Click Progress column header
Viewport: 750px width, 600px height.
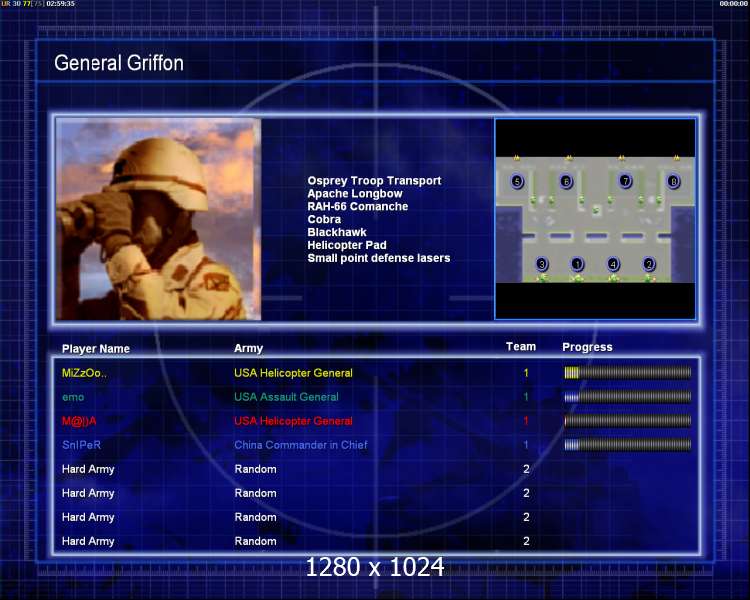click(587, 347)
